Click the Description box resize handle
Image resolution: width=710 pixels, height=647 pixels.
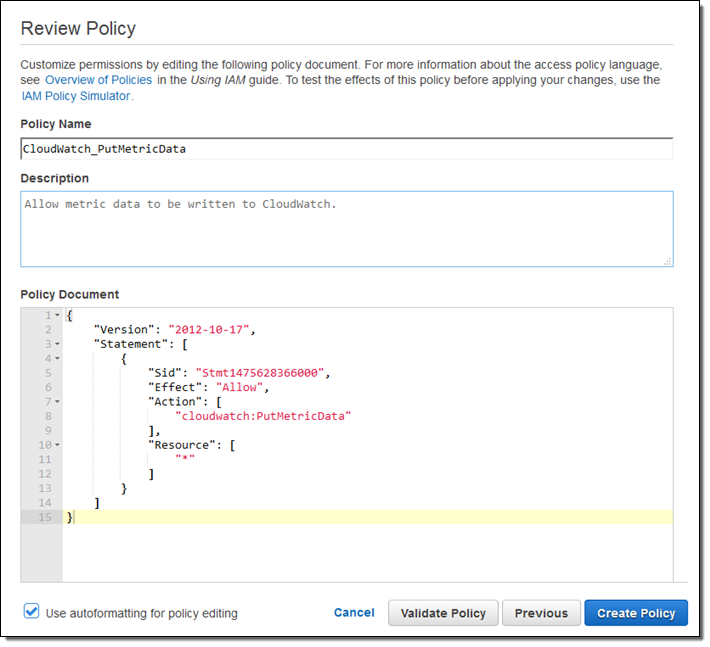667,261
